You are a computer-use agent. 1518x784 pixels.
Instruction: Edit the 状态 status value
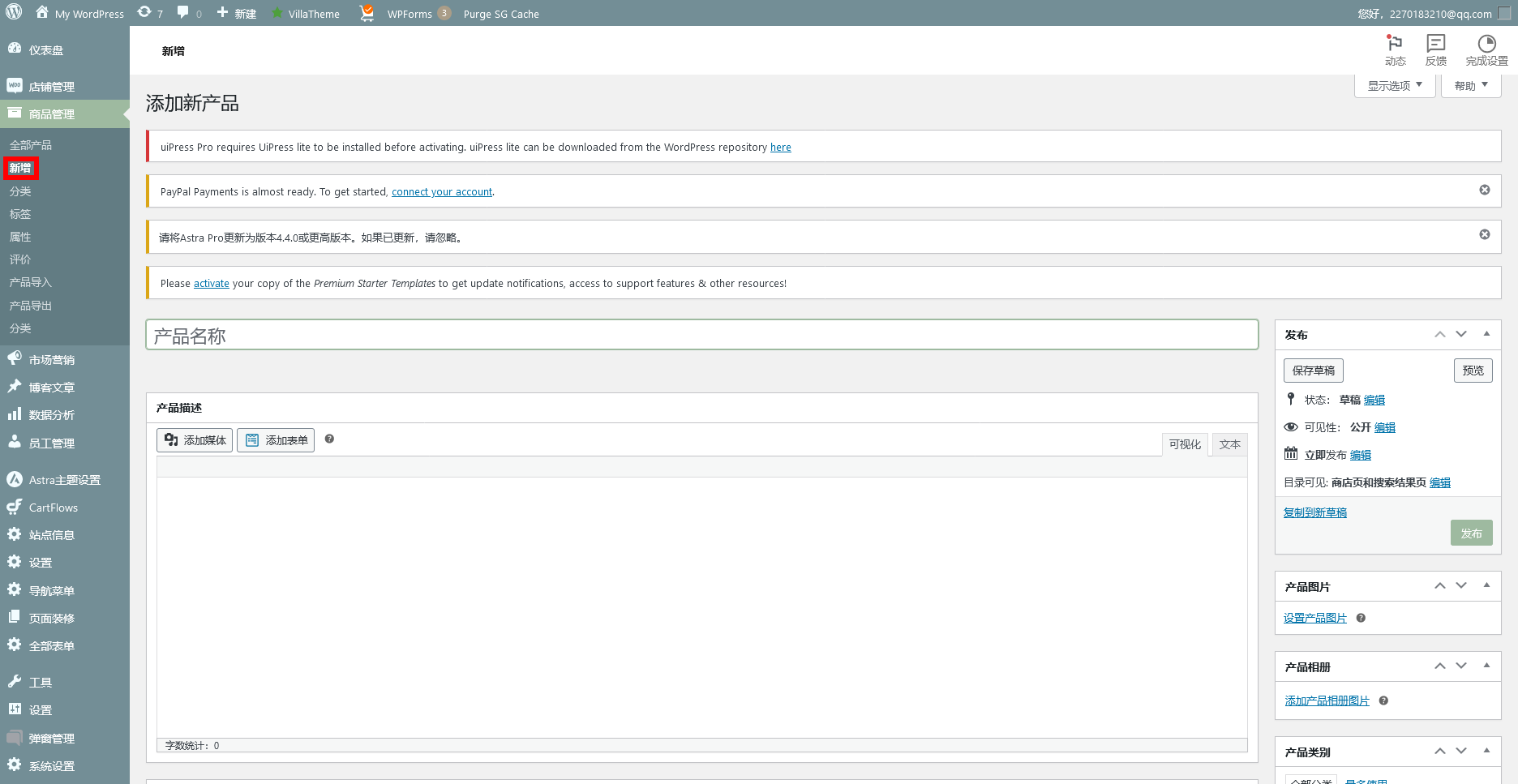pos(1374,400)
